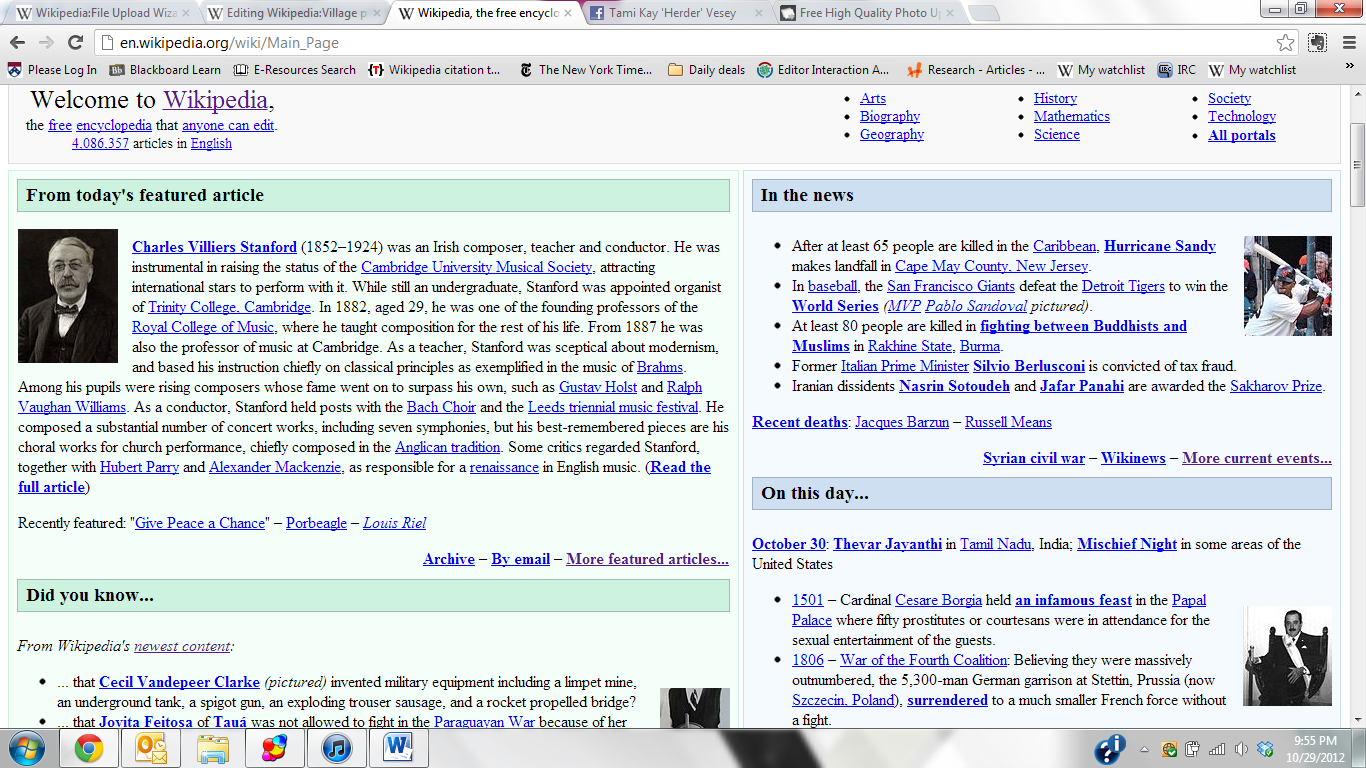Click the browser Back arrow

17,42
